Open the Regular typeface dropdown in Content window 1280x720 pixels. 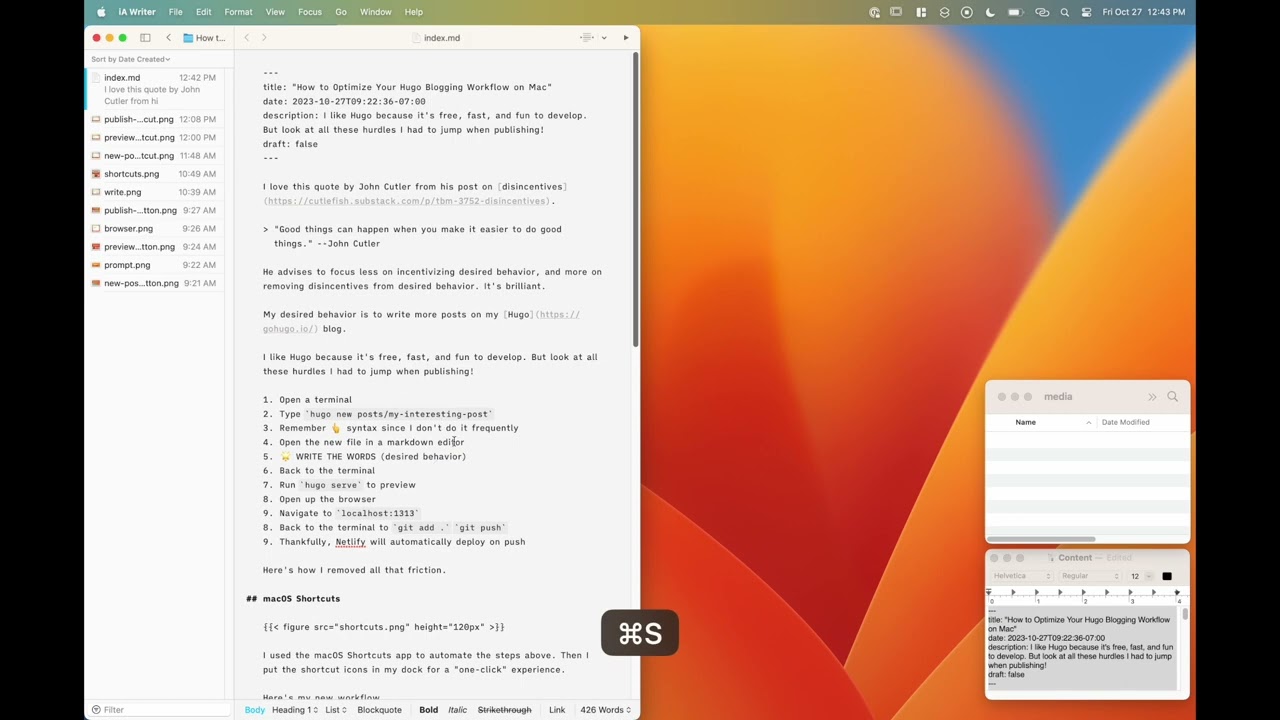(1090, 576)
